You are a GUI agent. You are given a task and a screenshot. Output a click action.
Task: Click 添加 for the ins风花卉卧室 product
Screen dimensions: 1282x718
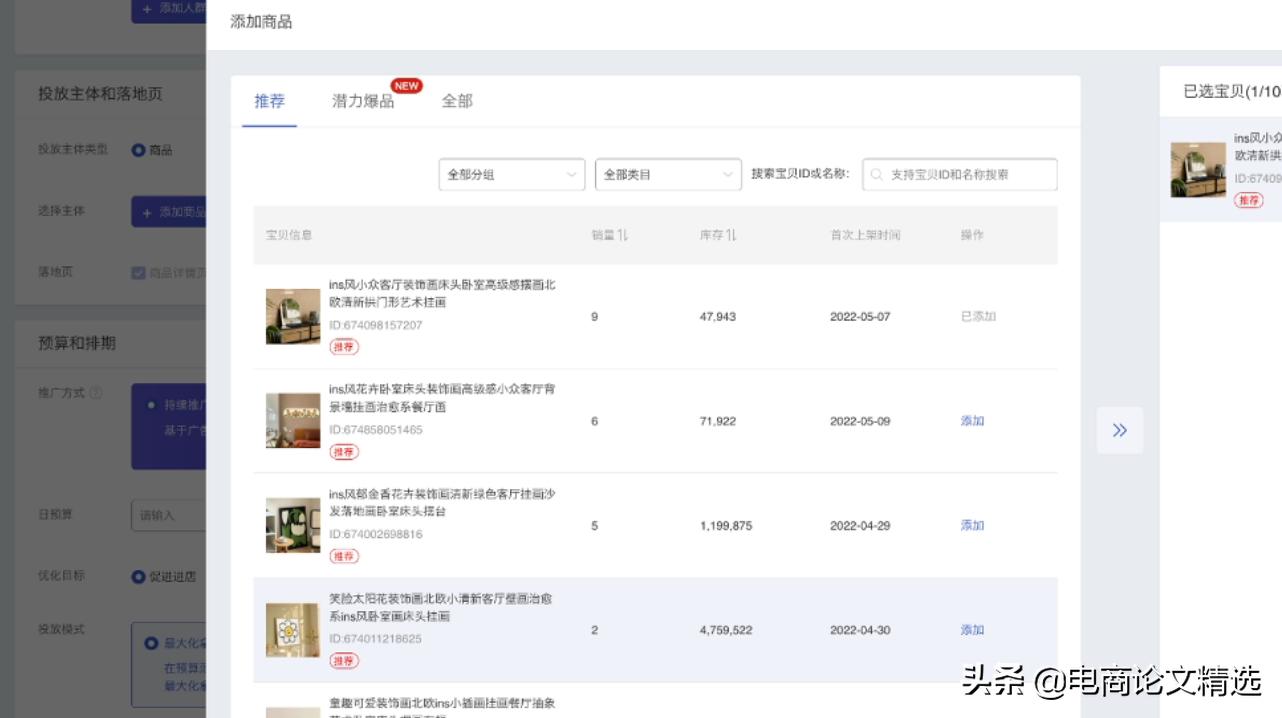pyautogui.click(x=971, y=420)
